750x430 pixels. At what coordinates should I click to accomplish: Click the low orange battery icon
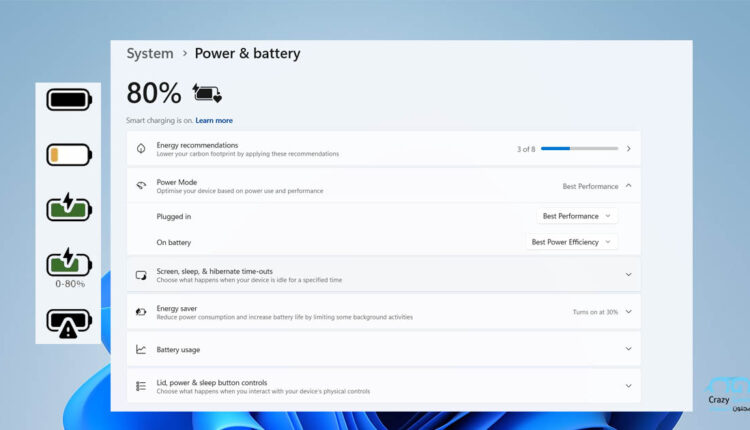coord(69,155)
